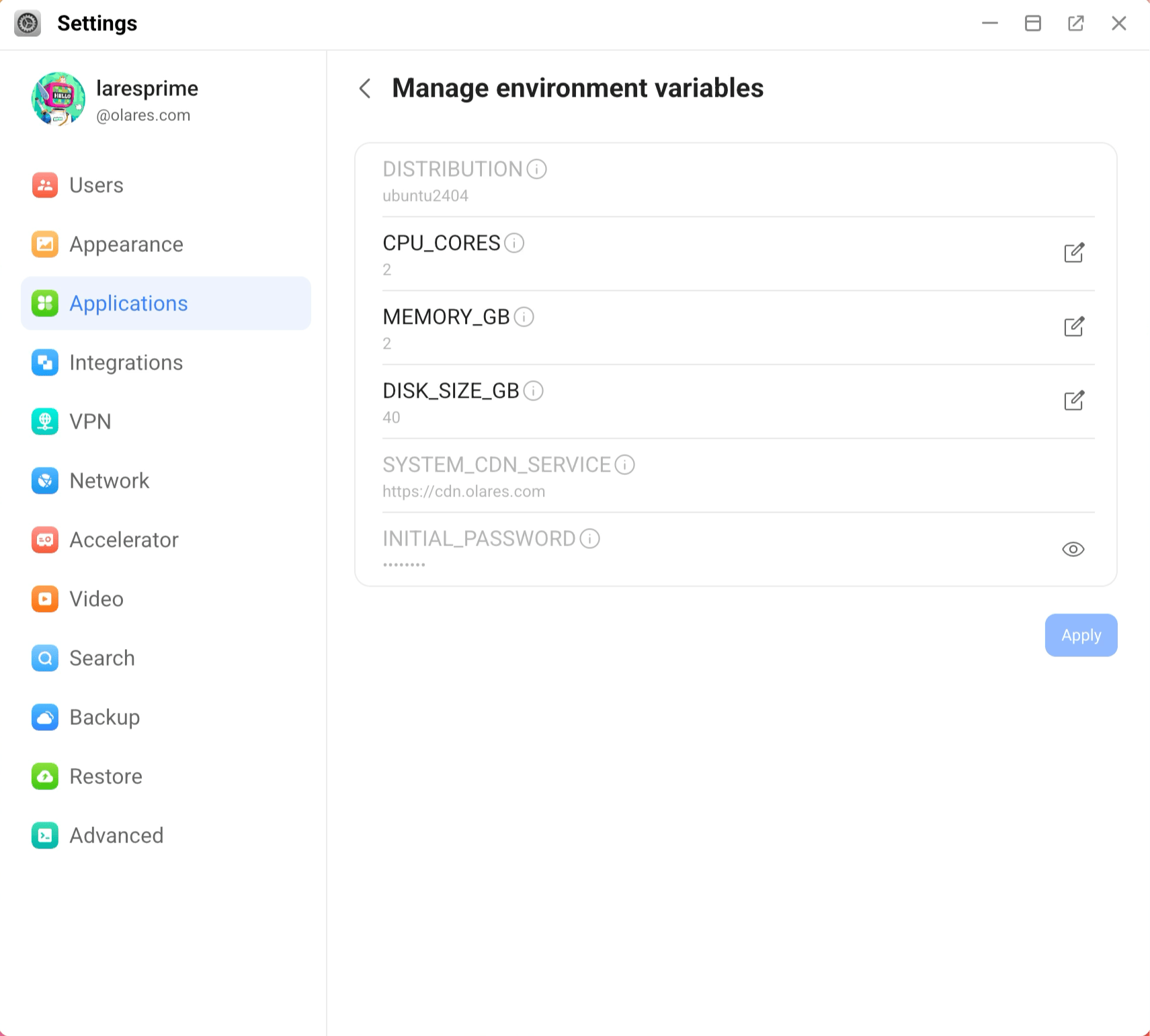Click the Users sidebar icon
The image size is (1150, 1036).
(45, 185)
